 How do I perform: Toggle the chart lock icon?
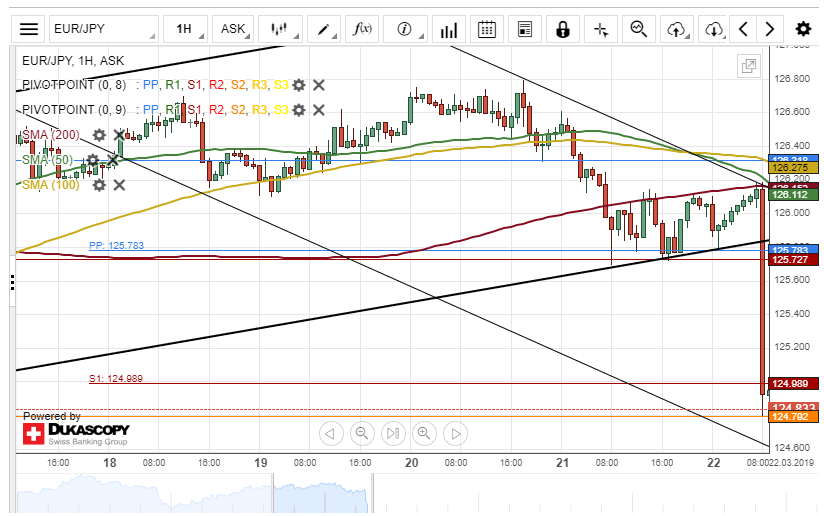pyautogui.click(x=563, y=29)
